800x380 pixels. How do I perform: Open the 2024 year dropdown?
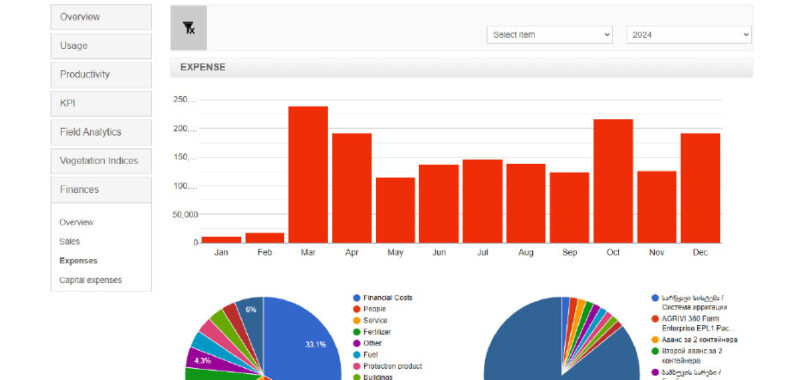coord(689,35)
